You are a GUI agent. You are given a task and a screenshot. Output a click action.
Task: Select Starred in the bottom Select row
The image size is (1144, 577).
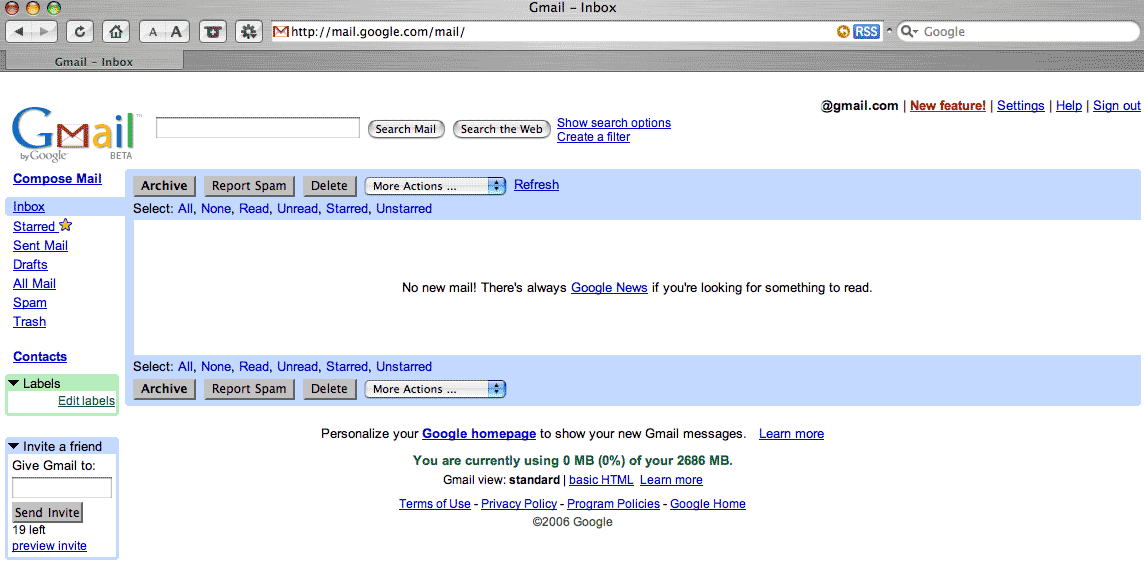[347, 367]
